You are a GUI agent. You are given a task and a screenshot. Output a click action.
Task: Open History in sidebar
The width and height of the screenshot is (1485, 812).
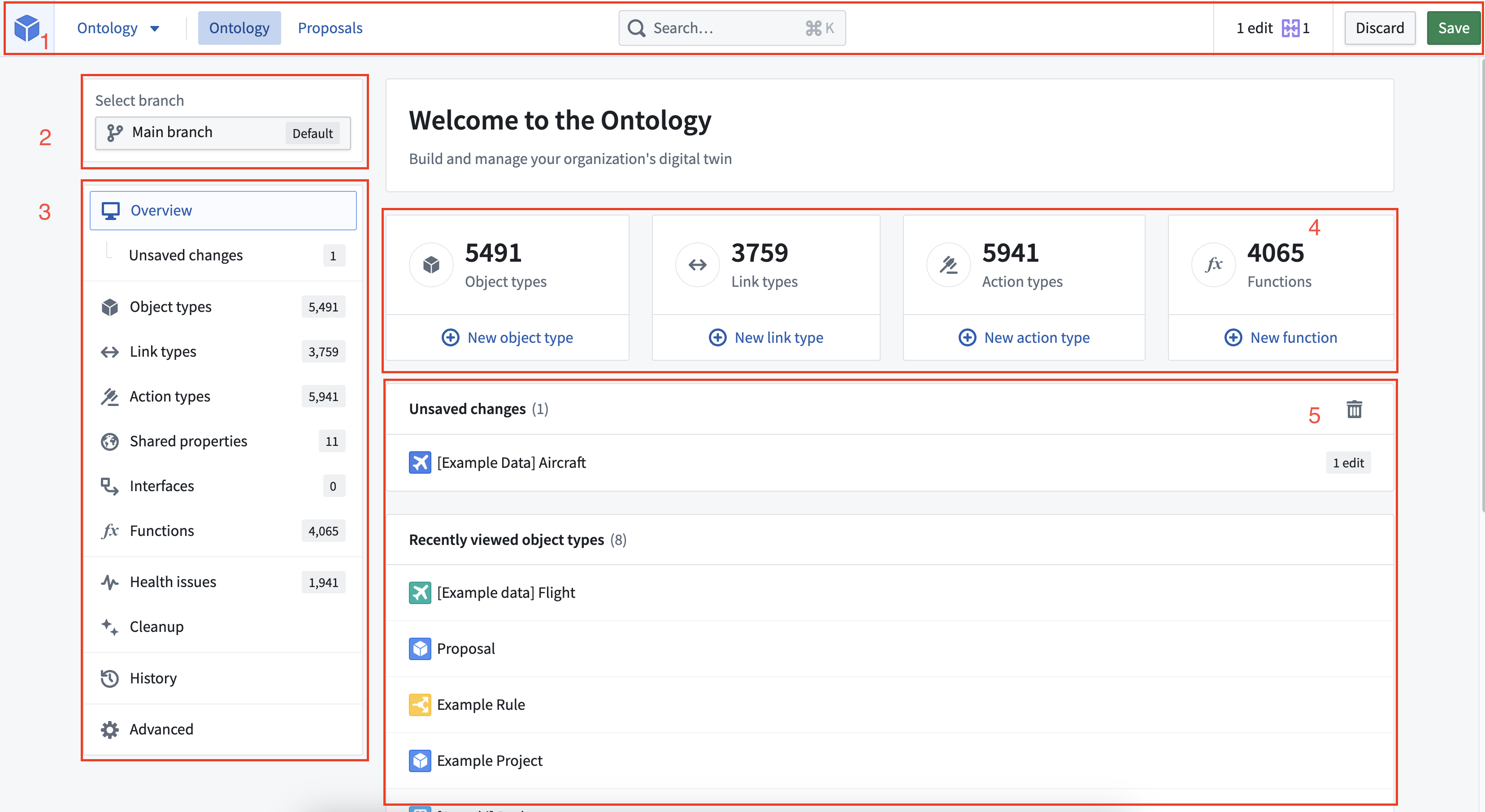(222, 678)
